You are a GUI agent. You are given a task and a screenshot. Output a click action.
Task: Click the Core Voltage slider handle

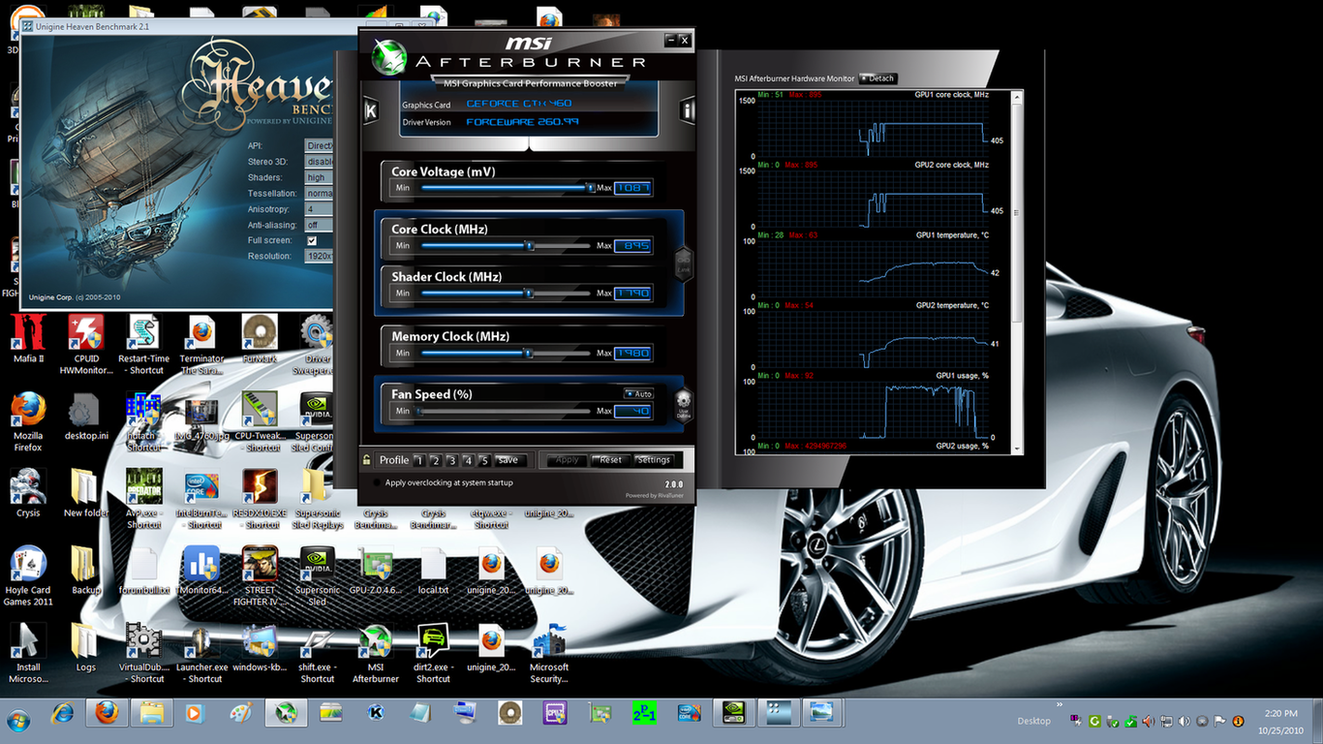[590, 187]
